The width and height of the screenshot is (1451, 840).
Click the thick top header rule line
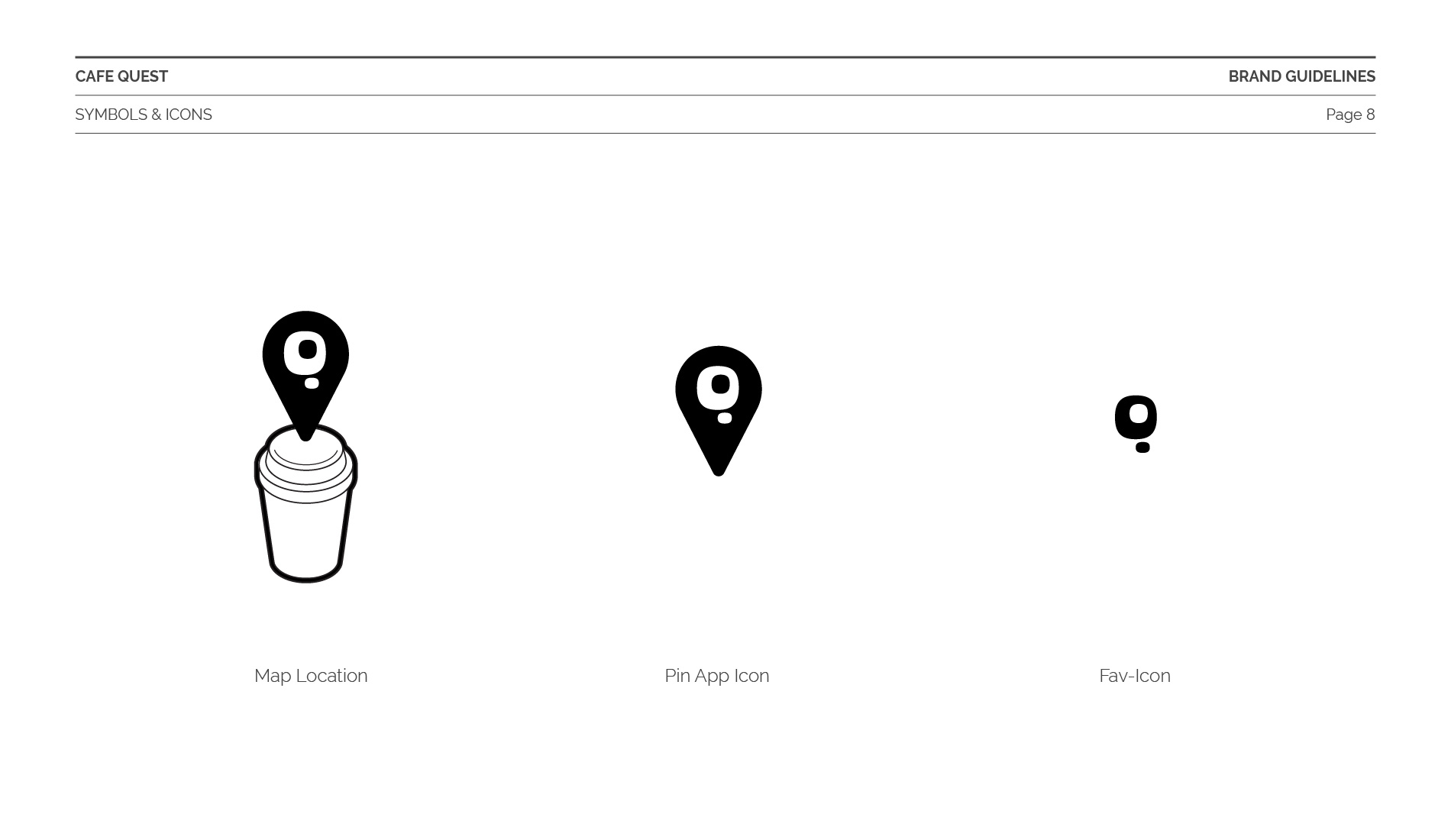click(x=725, y=57)
